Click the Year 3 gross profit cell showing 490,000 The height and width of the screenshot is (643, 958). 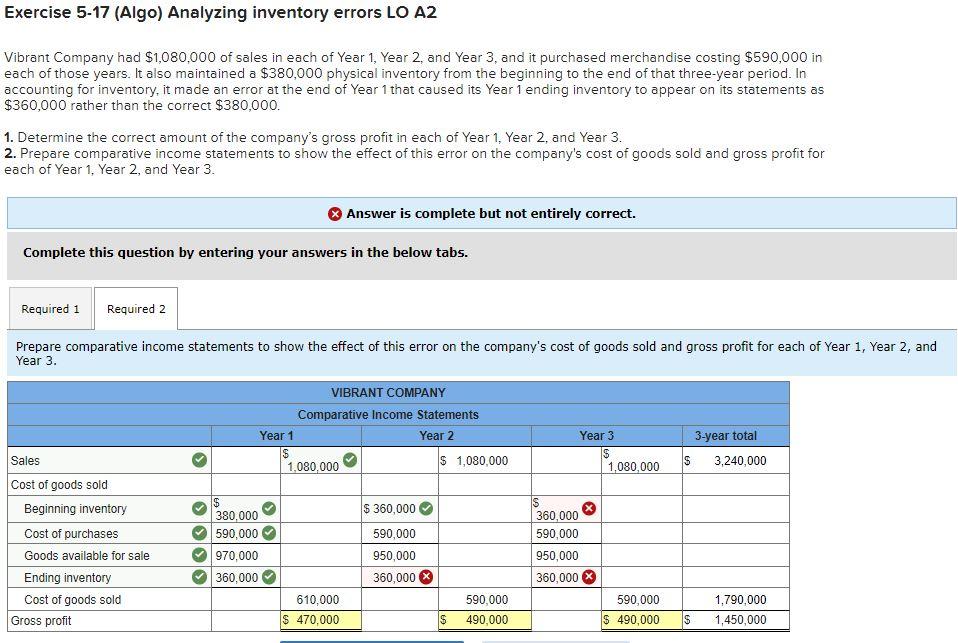[642, 620]
